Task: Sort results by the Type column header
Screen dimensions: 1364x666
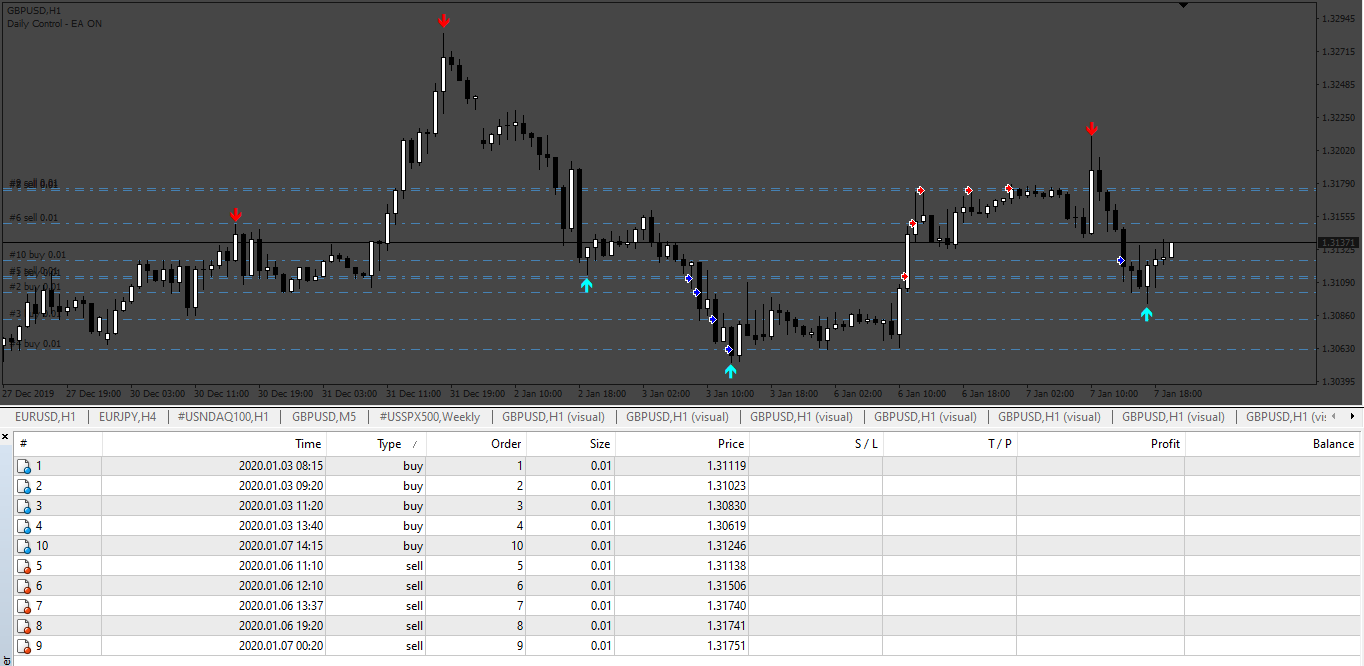Action: tap(376, 444)
